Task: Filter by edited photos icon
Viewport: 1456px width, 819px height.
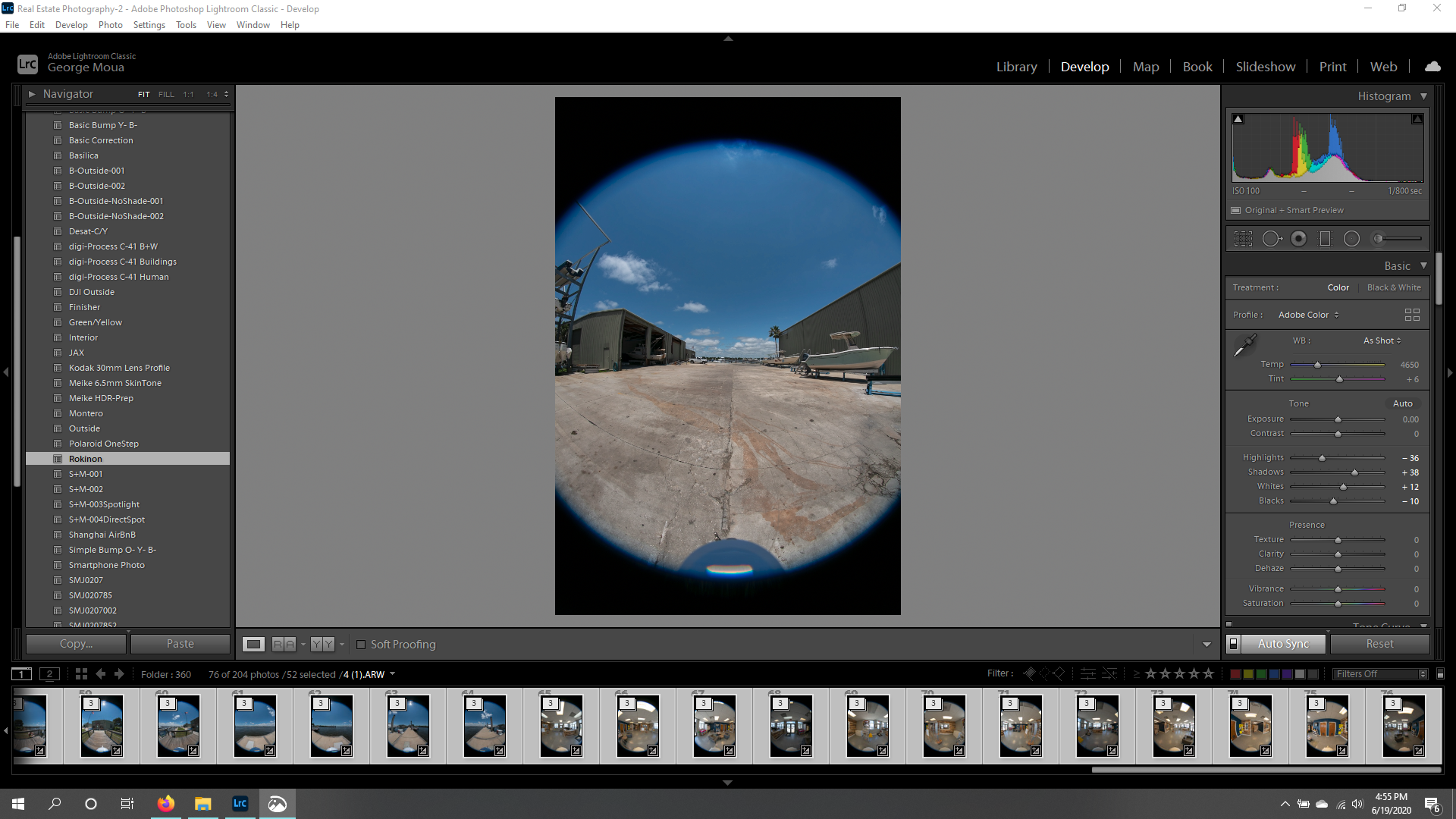Action: point(1088,673)
